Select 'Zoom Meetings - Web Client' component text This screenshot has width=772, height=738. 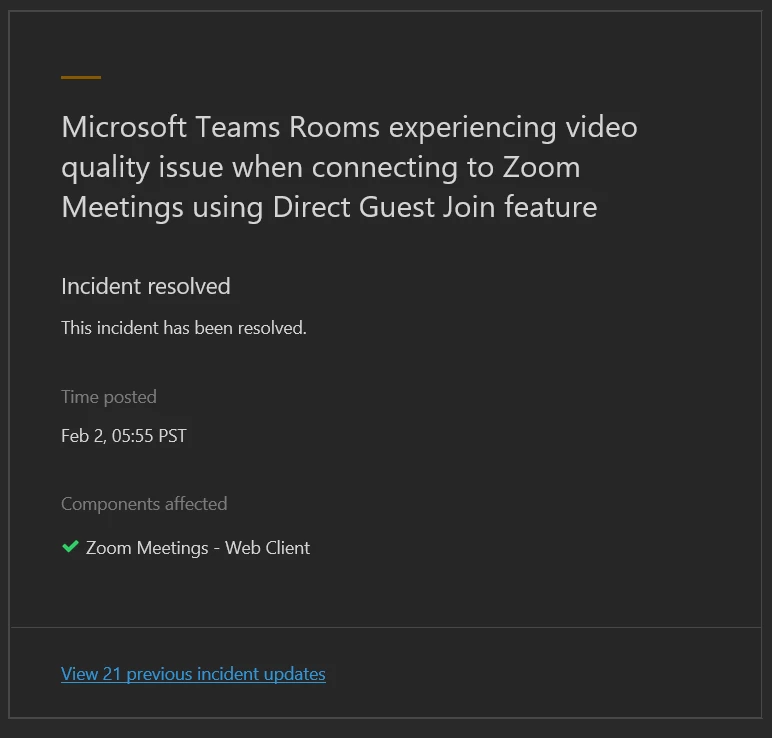(x=198, y=548)
